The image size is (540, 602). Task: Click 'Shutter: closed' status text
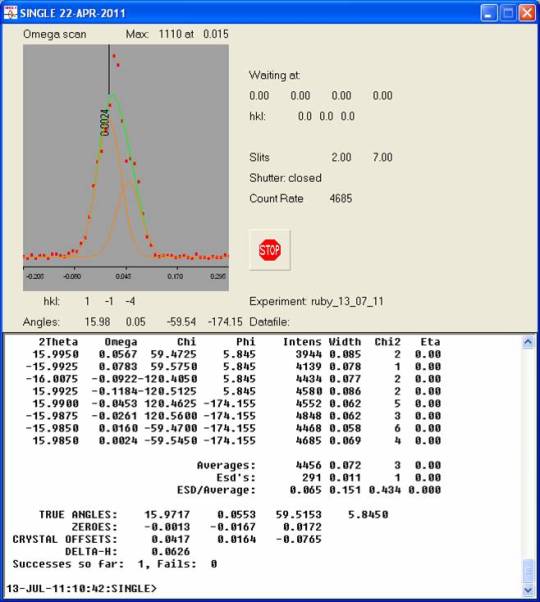pos(285,178)
